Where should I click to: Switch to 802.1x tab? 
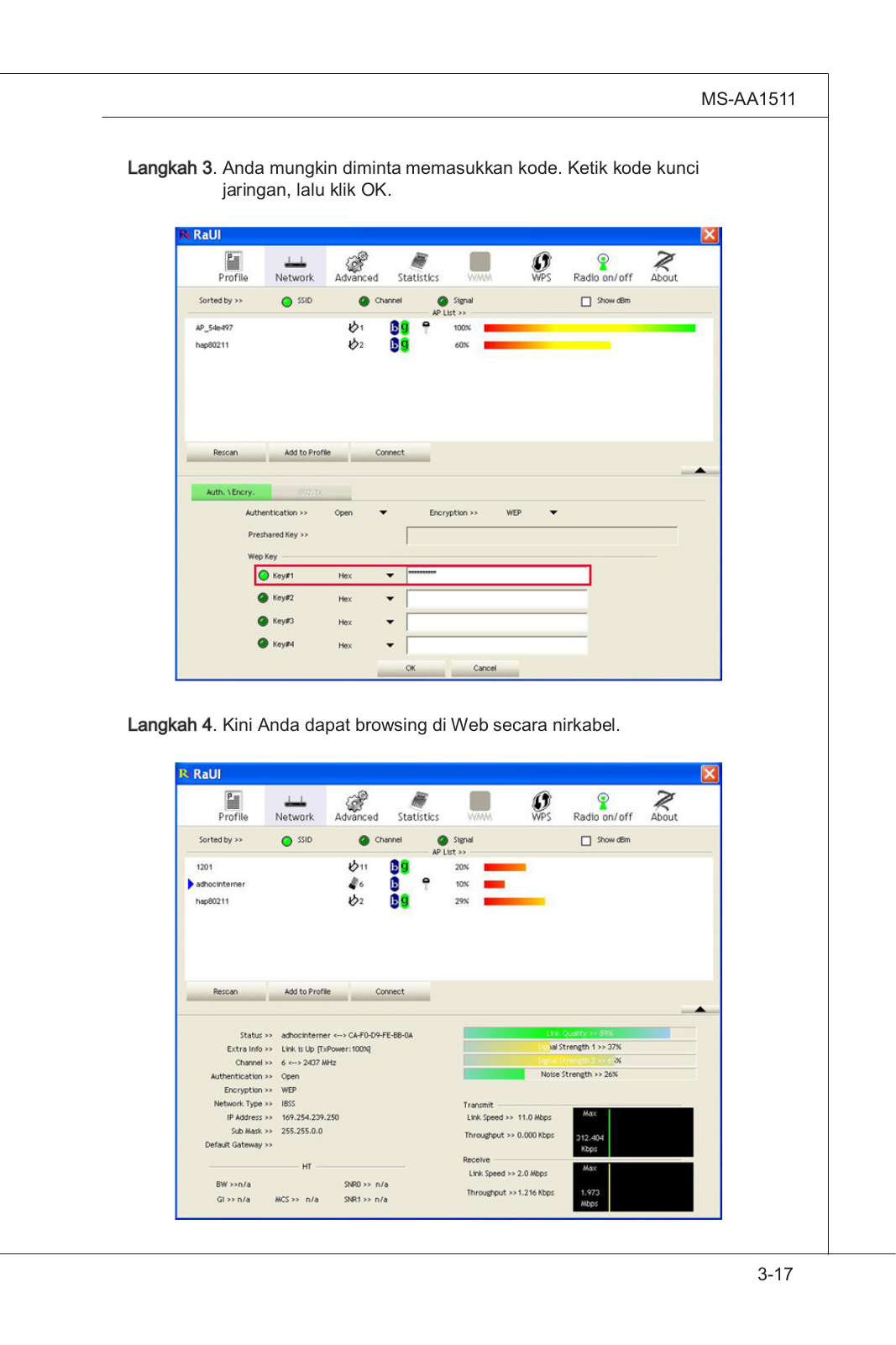point(312,491)
